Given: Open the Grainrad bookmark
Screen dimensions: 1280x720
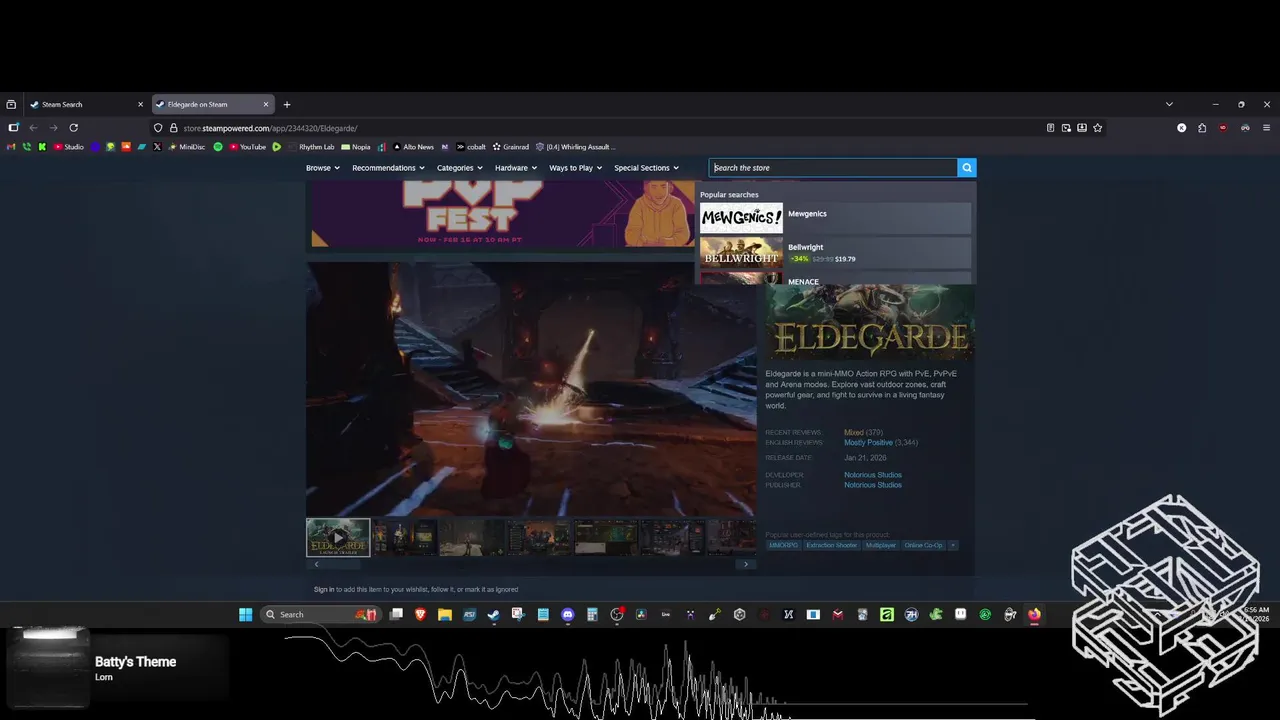Looking at the screenshot, I should tap(510, 147).
